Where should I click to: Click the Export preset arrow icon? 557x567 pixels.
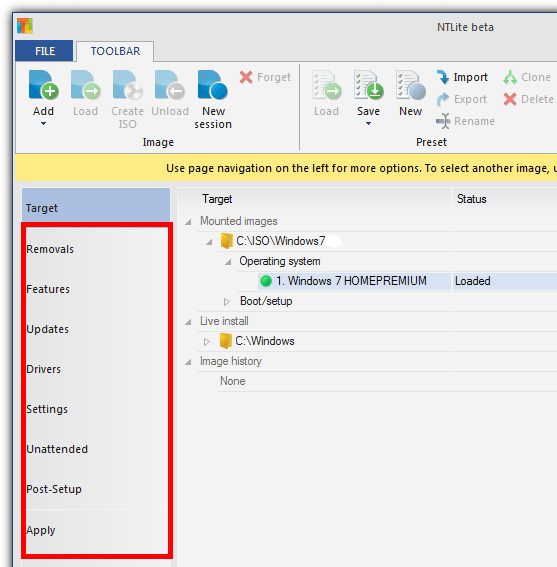tap(443, 99)
